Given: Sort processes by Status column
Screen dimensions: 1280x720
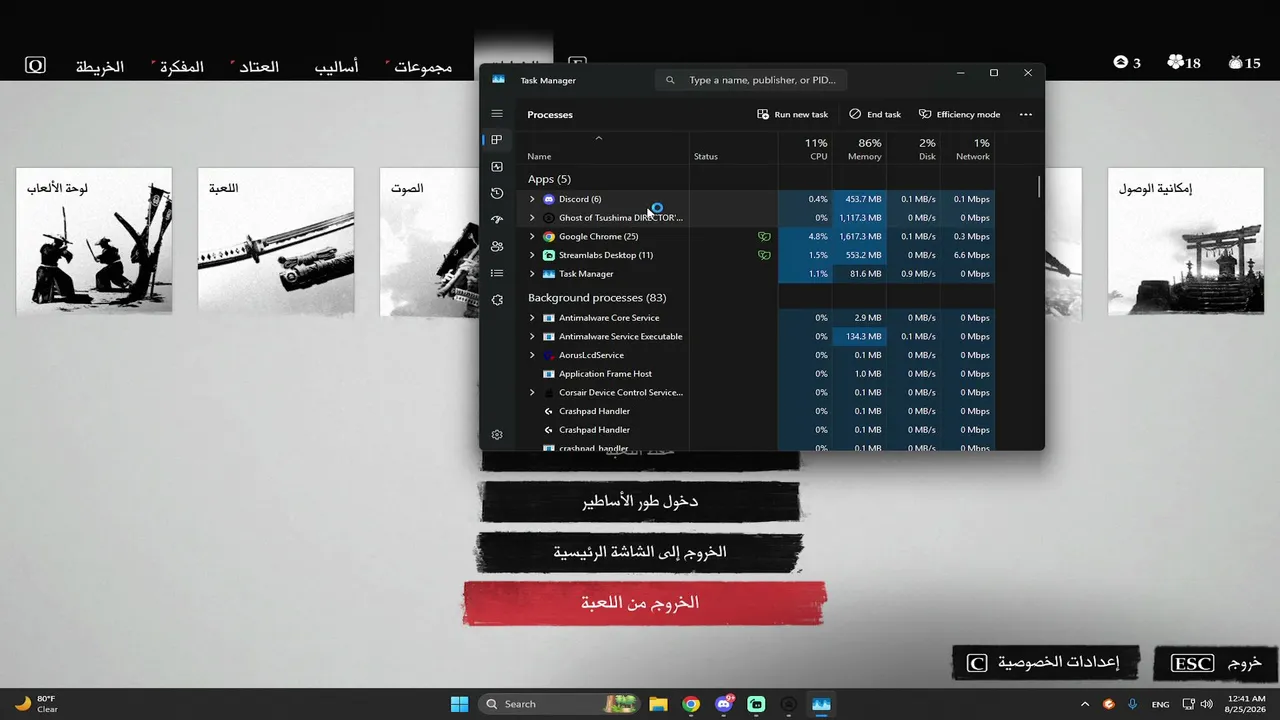Looking at the screenshot, I should pos(733,149).
